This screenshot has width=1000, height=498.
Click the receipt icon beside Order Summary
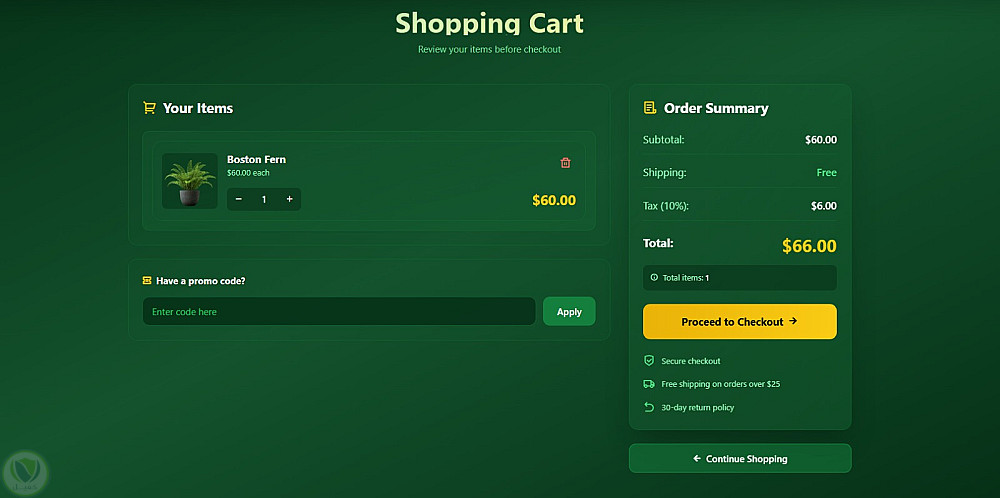[650, 108]
